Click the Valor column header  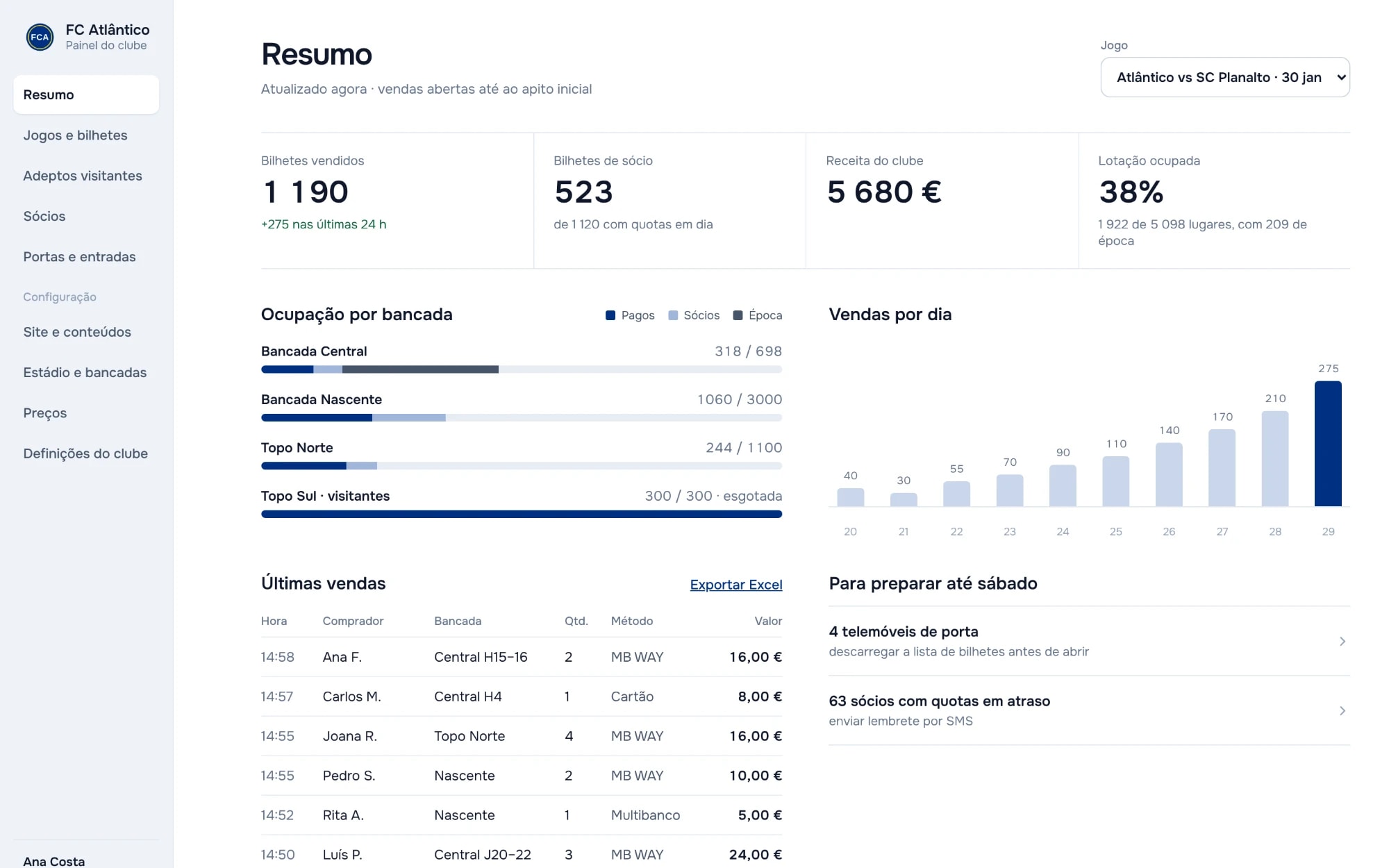[768, 621]
